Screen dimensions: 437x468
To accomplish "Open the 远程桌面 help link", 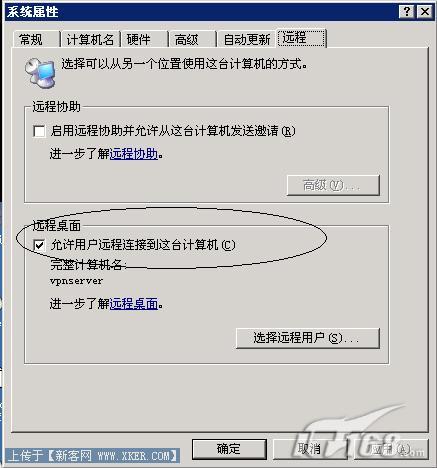I will pos(134,304).
